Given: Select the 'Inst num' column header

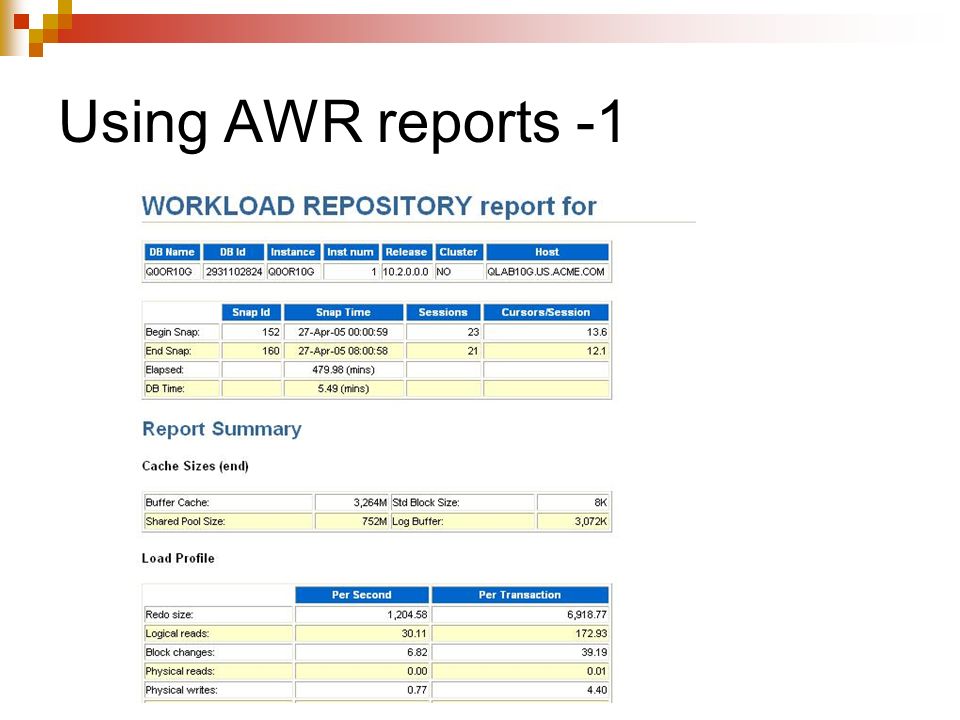Looking at the screenshot, I should [x=350, y=252].
